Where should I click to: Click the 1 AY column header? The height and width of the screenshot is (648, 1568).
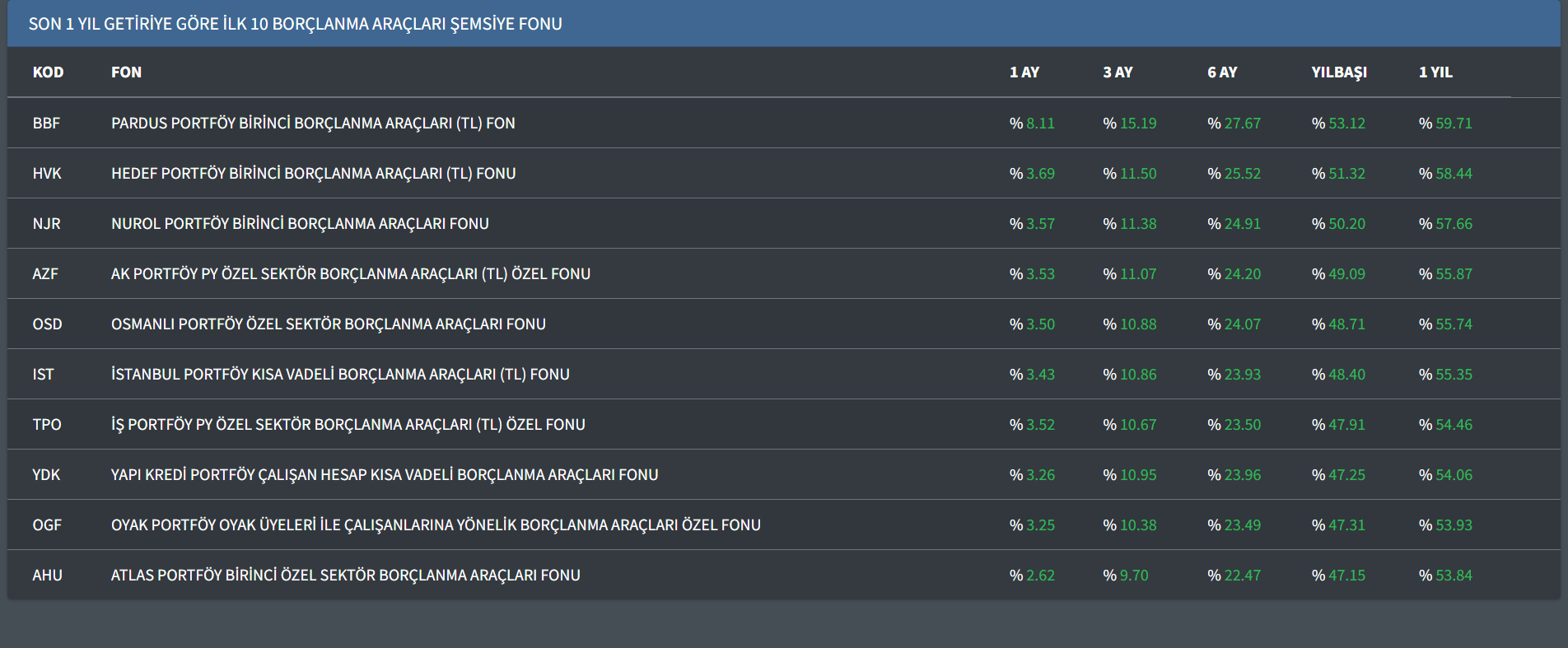tap(1024, 72)
